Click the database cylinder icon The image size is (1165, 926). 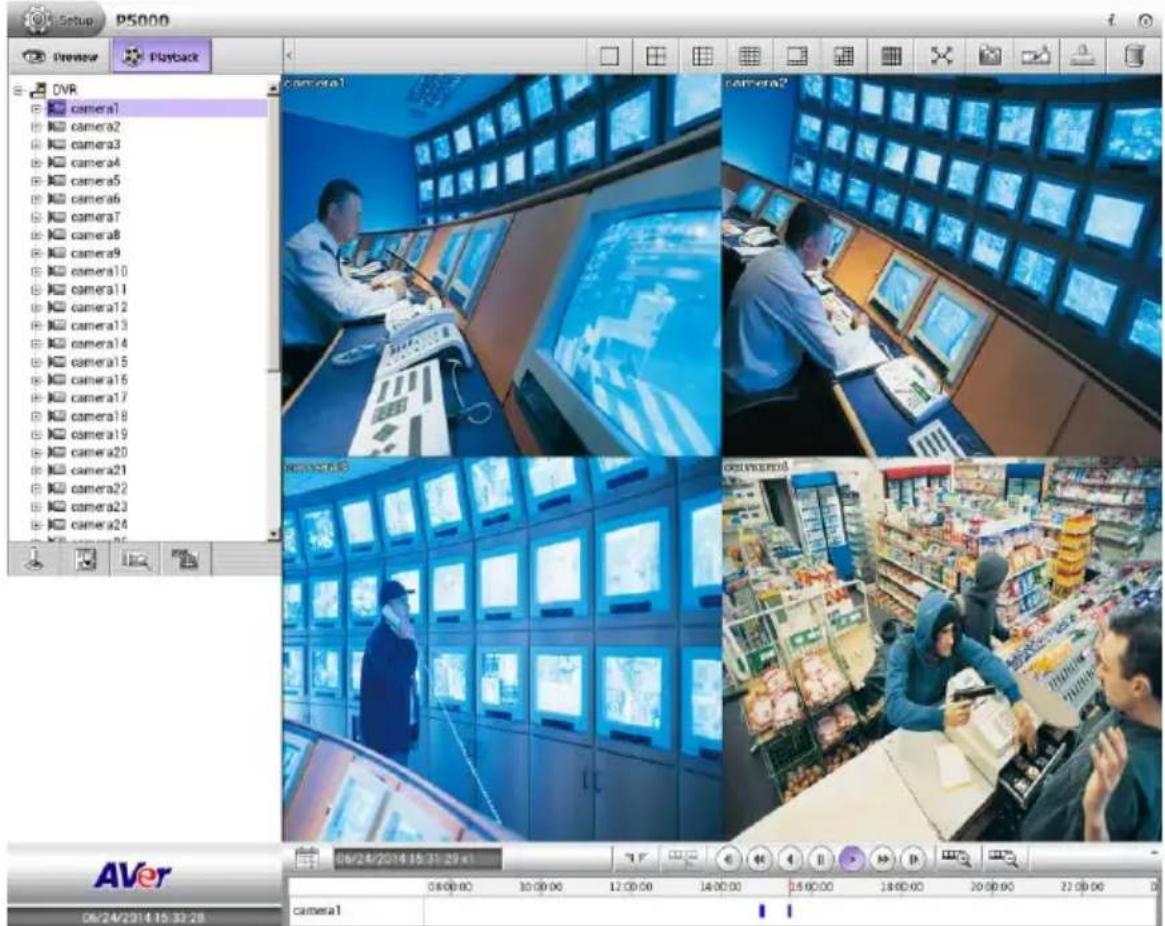click(1134, 56)
